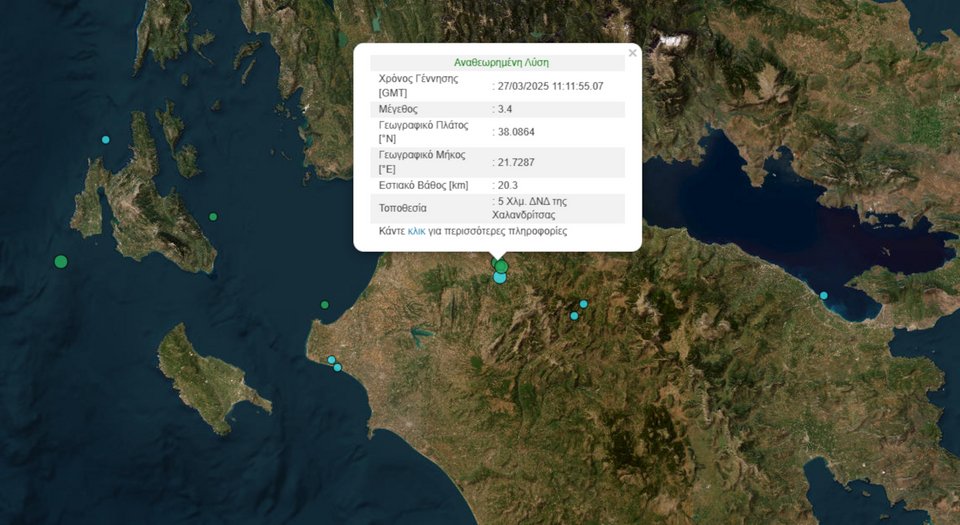This screenshot has height=525, width=960.
Task: Select lower cyan marker of the inland eastern pair
Action: click(574, 316)
